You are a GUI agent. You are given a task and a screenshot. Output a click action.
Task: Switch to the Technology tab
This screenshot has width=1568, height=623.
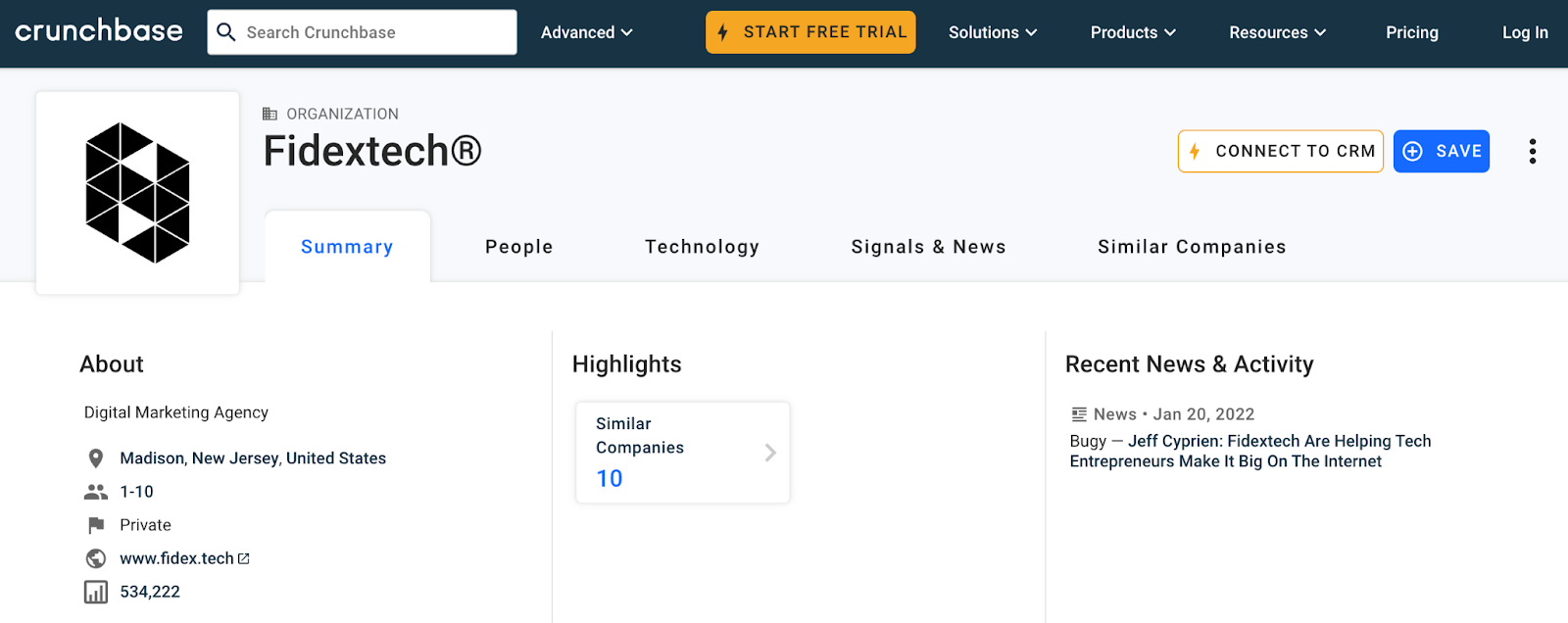[702, 247]
